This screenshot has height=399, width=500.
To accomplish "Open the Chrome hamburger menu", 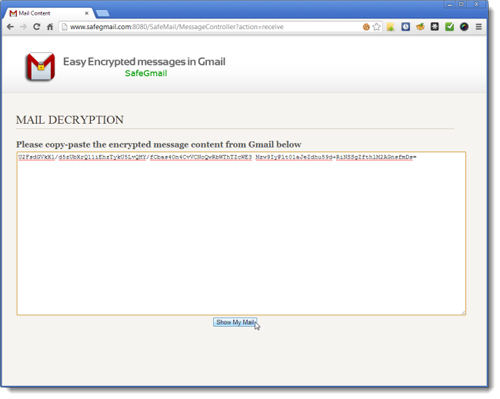I will (x=479, y=27).
